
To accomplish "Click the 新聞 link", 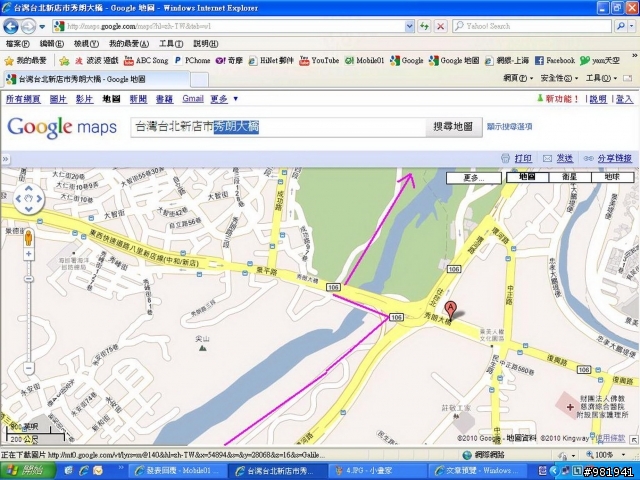I will tap(138, 99).
